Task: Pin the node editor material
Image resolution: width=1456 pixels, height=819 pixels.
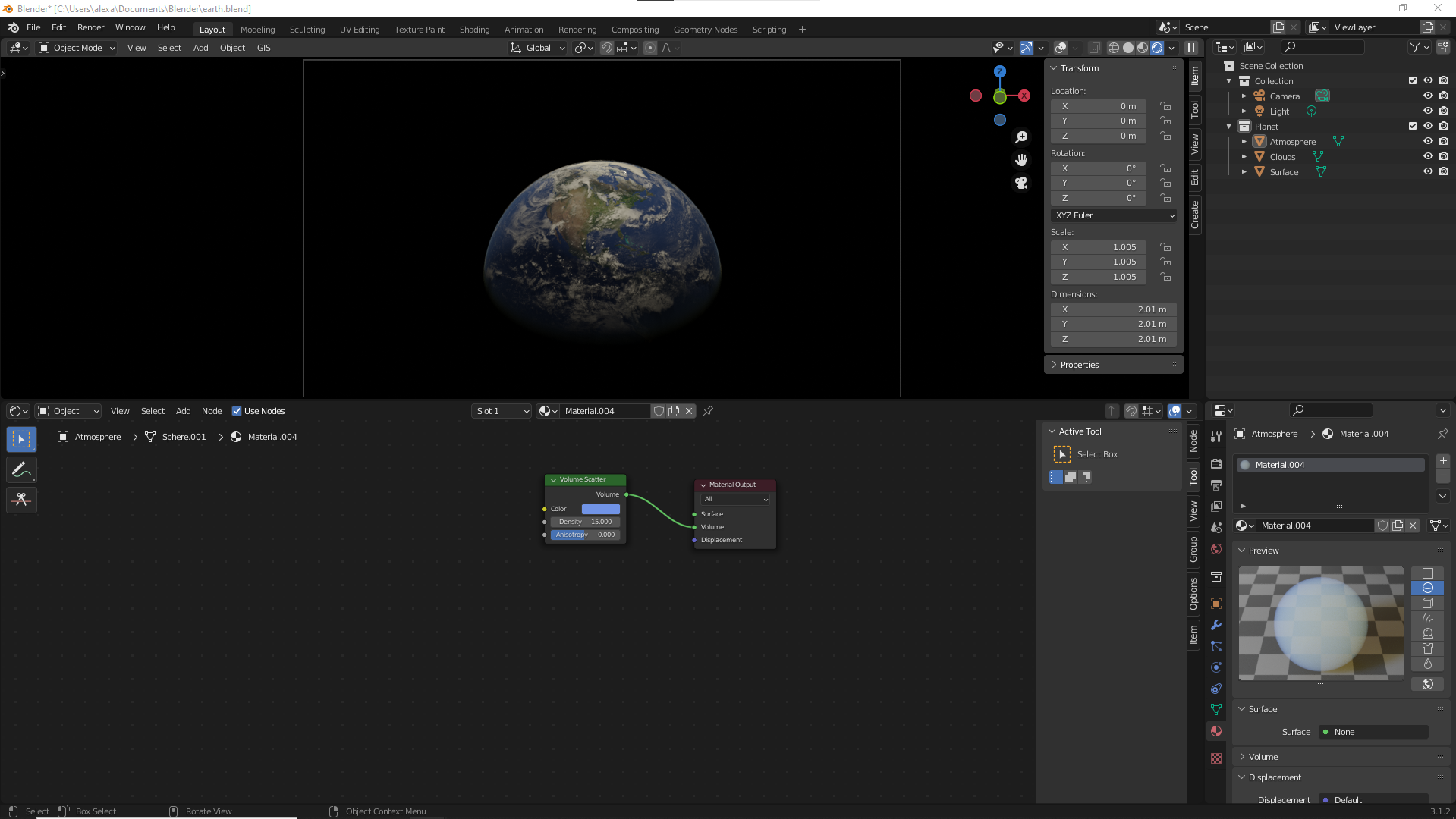Action: [x=708, y=411]
